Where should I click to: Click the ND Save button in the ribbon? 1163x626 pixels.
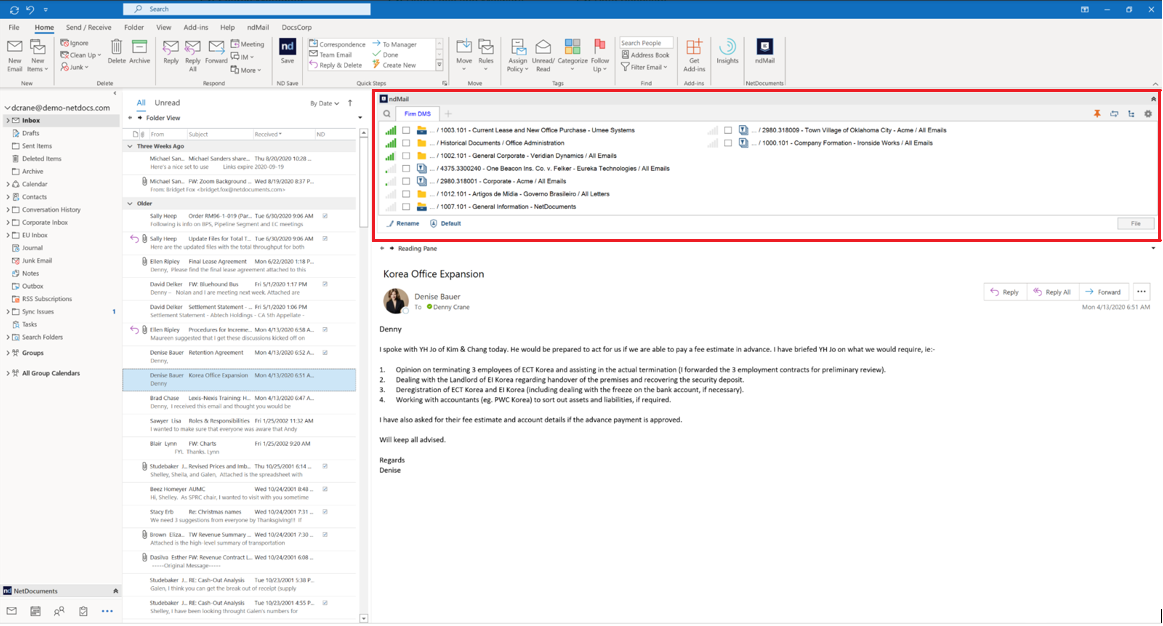pyautogui.click(x=287, y=52)
